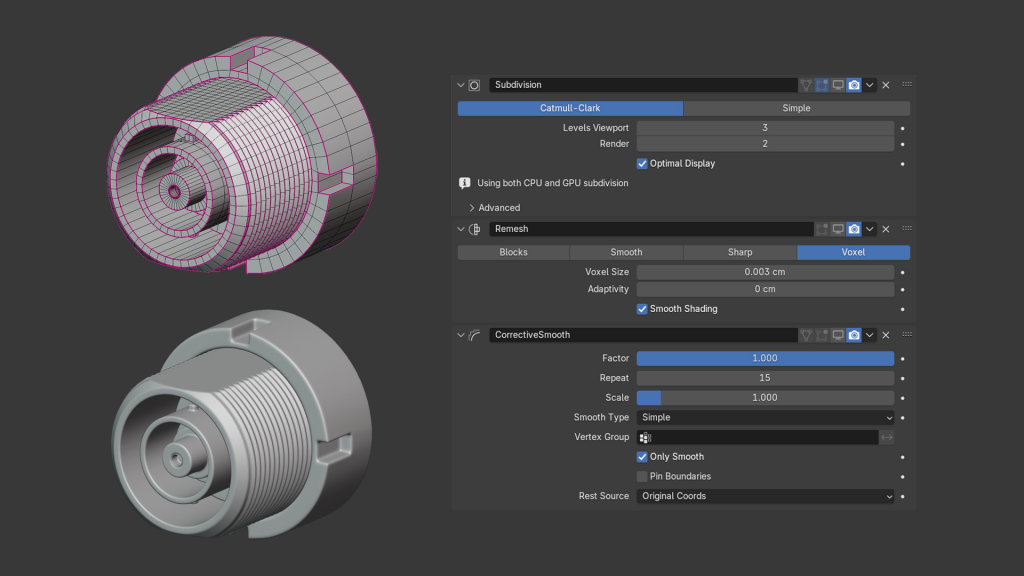Viewport: 1024px width, 576px height.
Task: Uncheck Smooth Shading in Remesh
Action: pos(642,309)
